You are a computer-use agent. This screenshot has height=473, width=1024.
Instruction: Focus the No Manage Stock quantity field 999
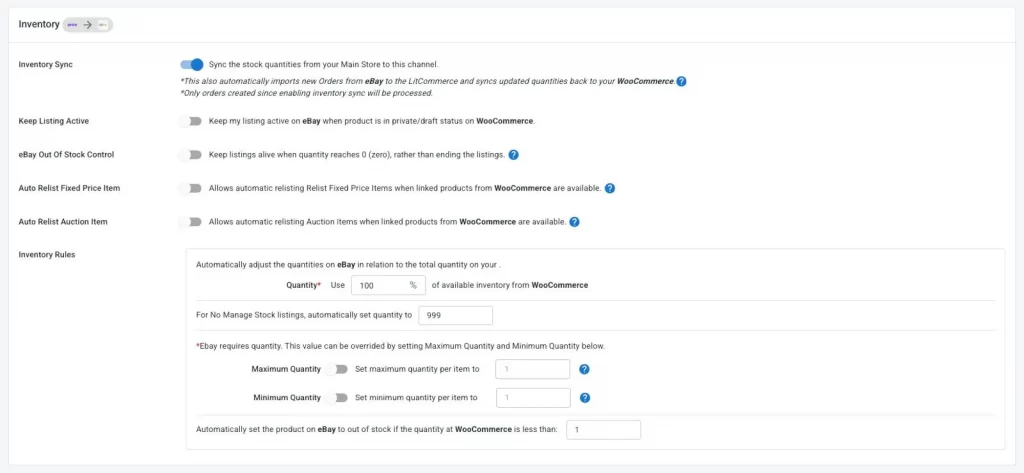coord(455,315)
